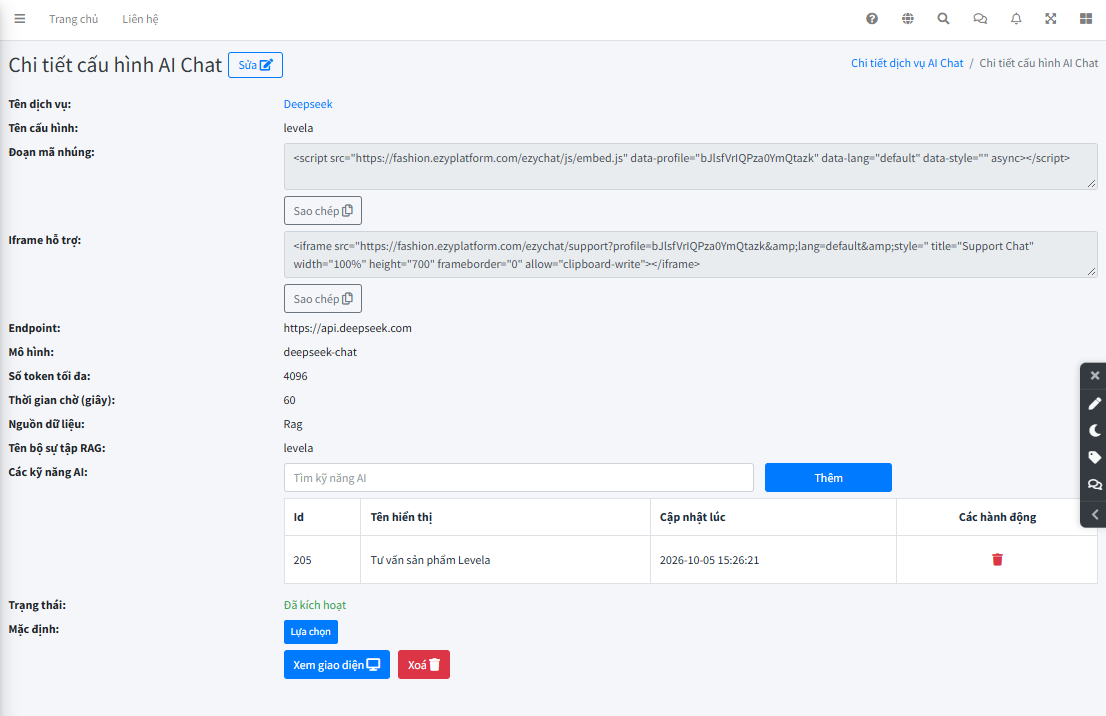Open the grid apps icon
Viewport: 1106px width, 716px height.
1086,19
